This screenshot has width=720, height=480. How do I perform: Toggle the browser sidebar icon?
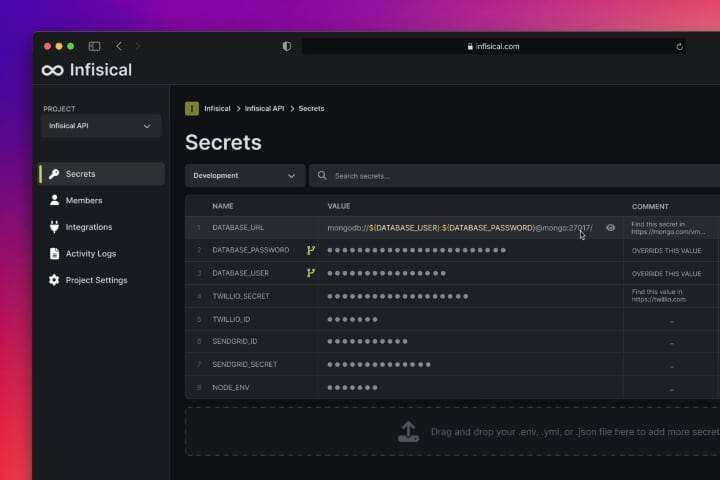(x=95, y=46)
